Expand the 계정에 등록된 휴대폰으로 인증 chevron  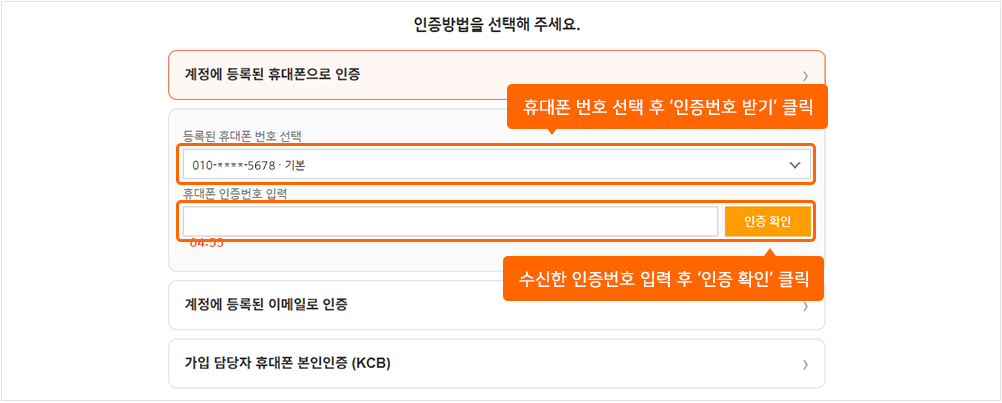tap(805, 77)
